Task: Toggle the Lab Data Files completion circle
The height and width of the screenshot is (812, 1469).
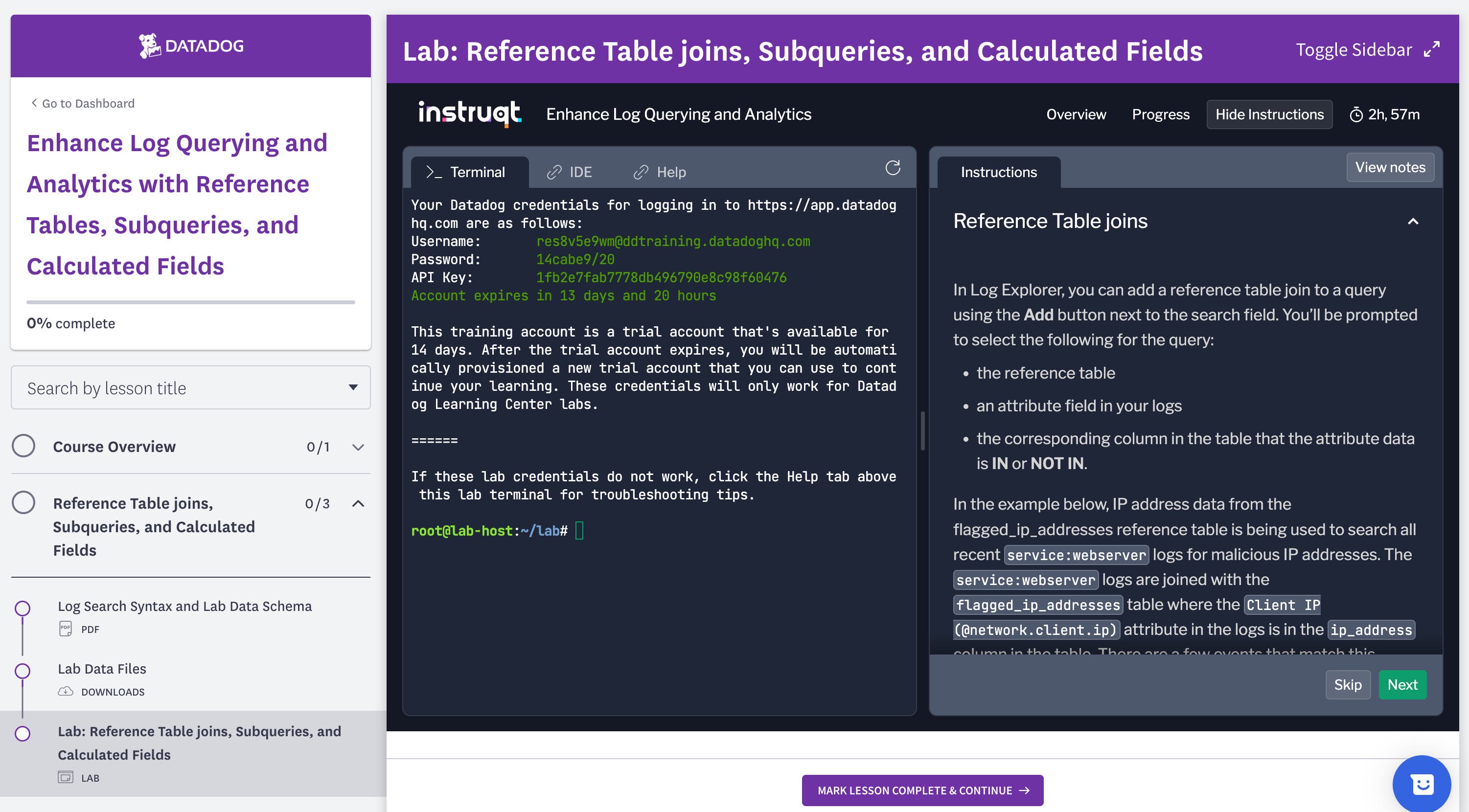Action: pyautogui.click(x=23, y=671)
